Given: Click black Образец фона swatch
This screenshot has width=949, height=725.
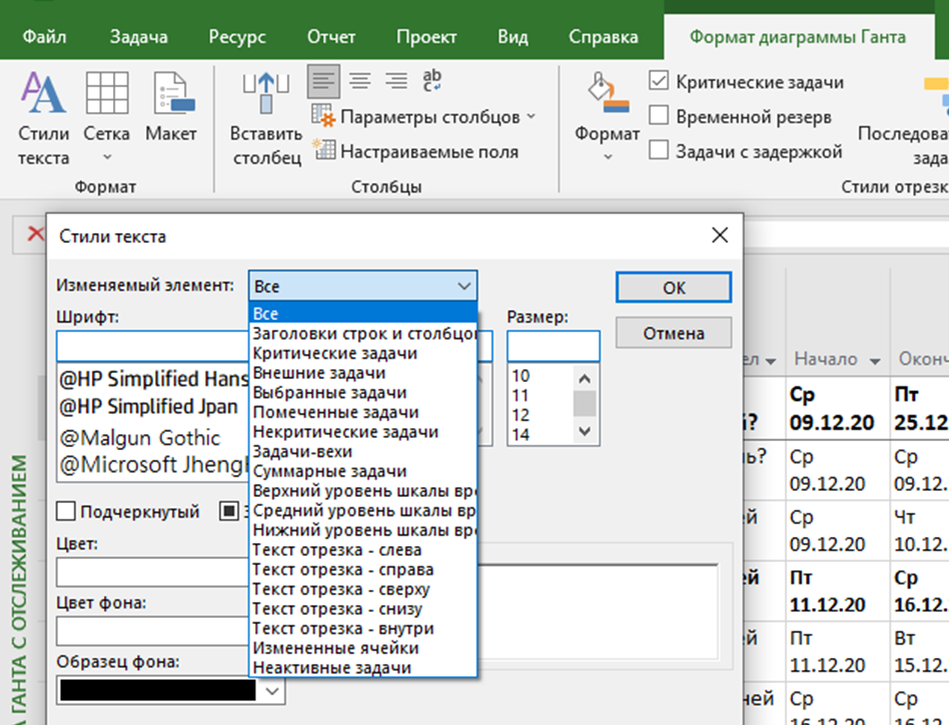Looking at the screenshot, I should (159, 691).
